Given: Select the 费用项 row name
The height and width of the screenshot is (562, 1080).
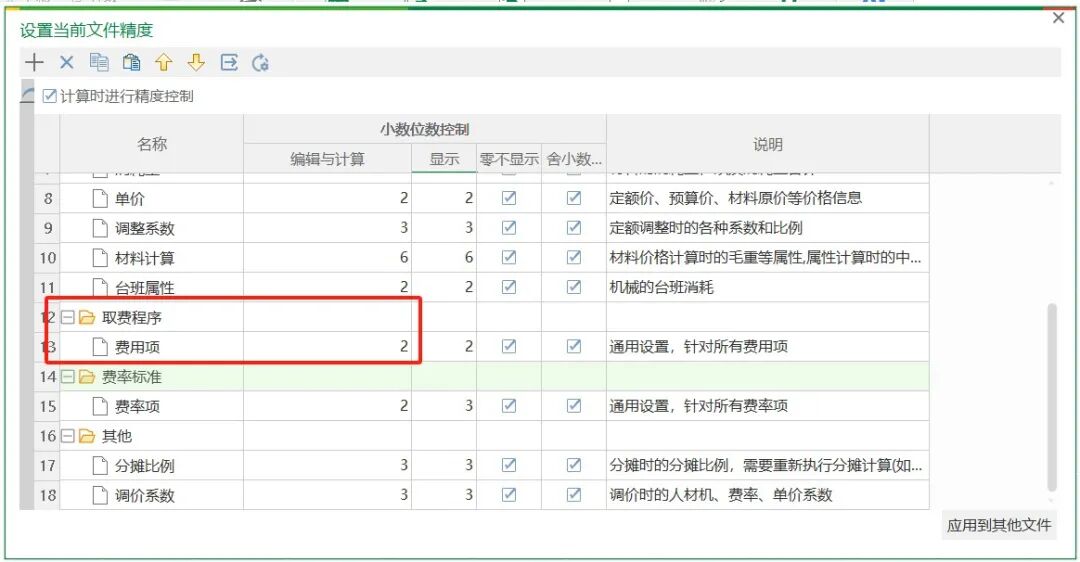Looking at the screenshot, I should [x=137, y=347].
